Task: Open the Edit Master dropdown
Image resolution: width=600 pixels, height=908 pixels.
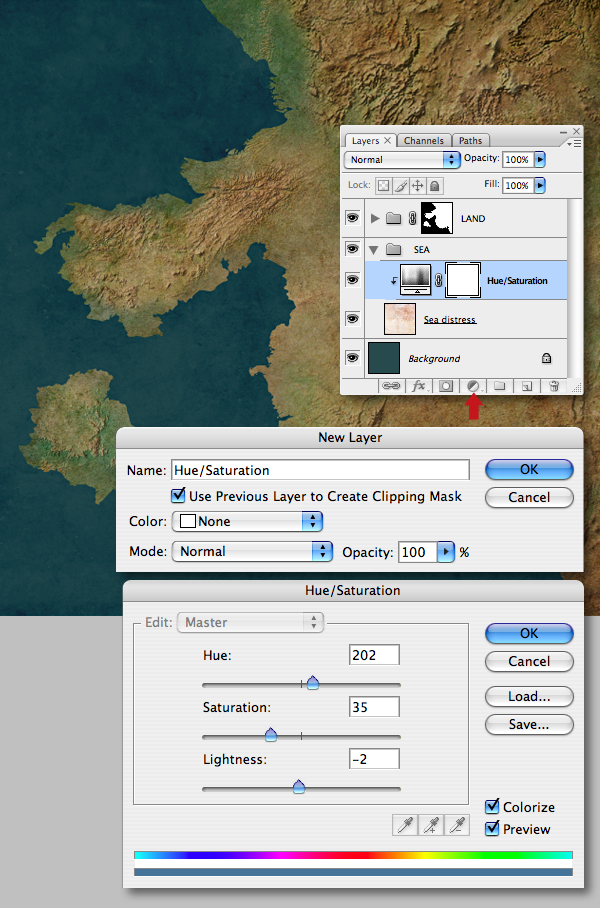Action: (x=250, y=623)
